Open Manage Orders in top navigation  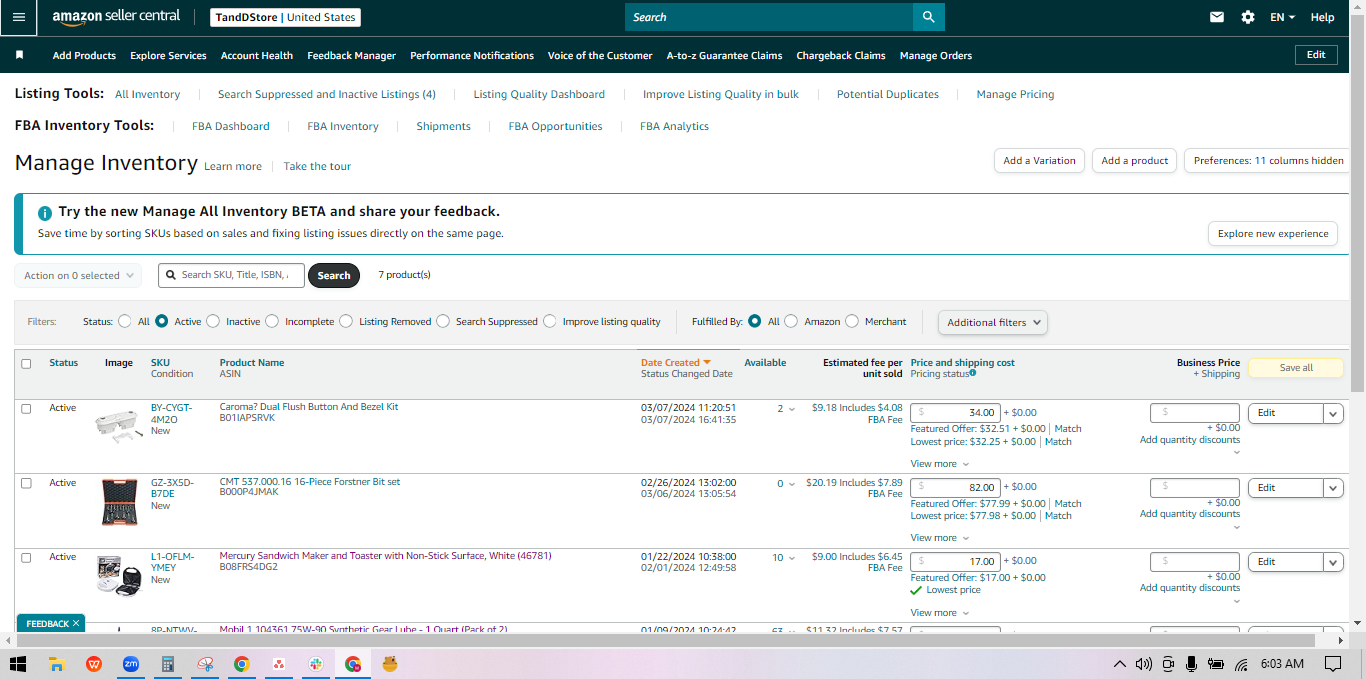[x=936, y=55]
